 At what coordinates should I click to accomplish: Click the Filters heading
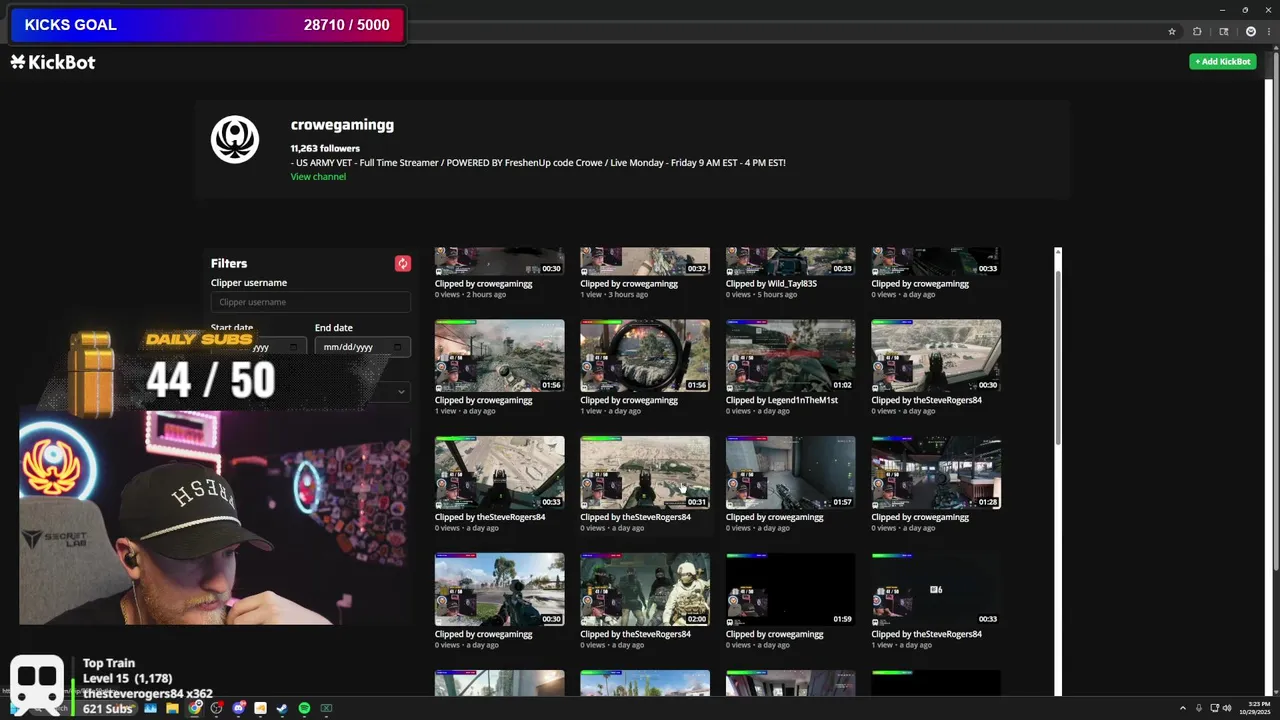point(229,263)
